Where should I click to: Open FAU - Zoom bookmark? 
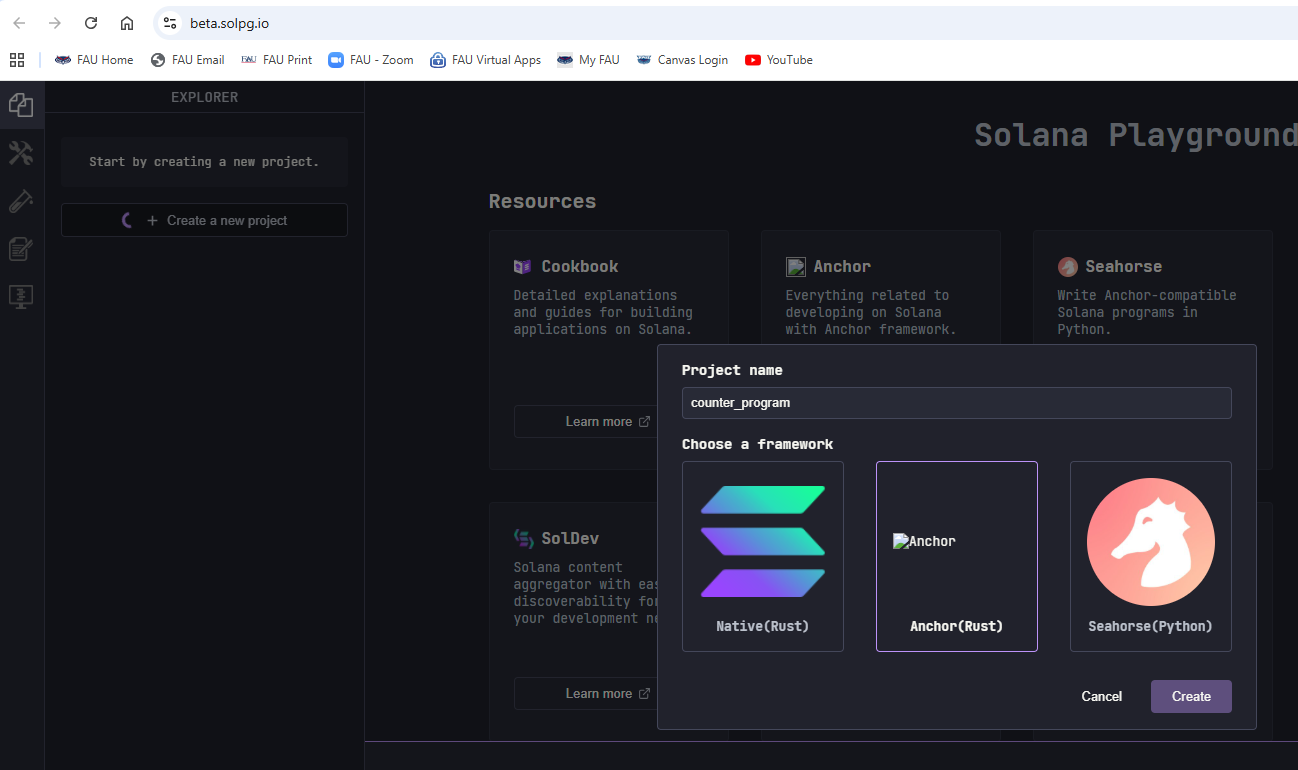(371, 60)
